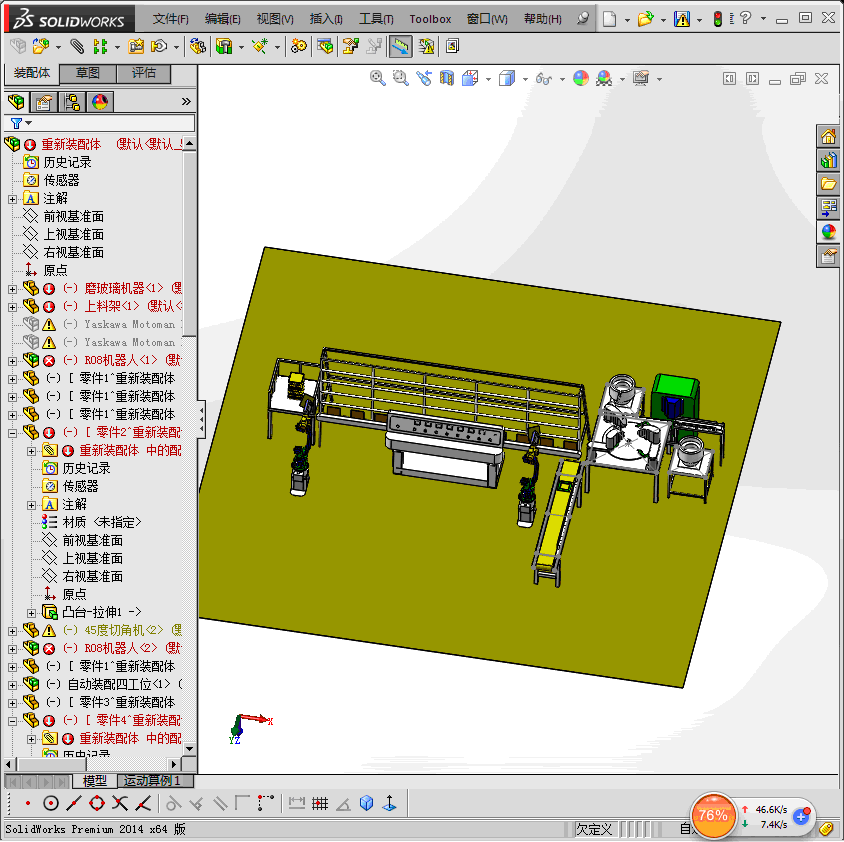Collapse the 零件4^重新装配体 node
The width and height of the screenshot is (844, 842).
12,721
